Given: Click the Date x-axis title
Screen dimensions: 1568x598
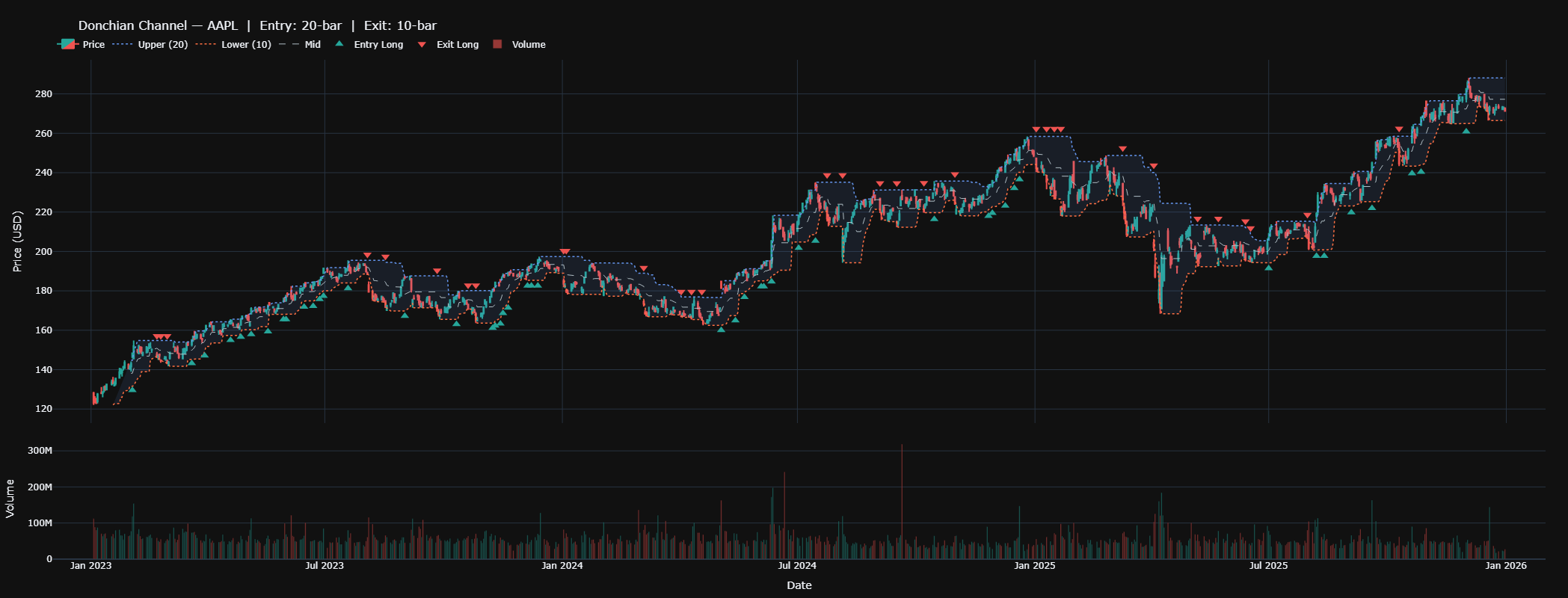Looking at the screenshot, I should coord(799,585).
